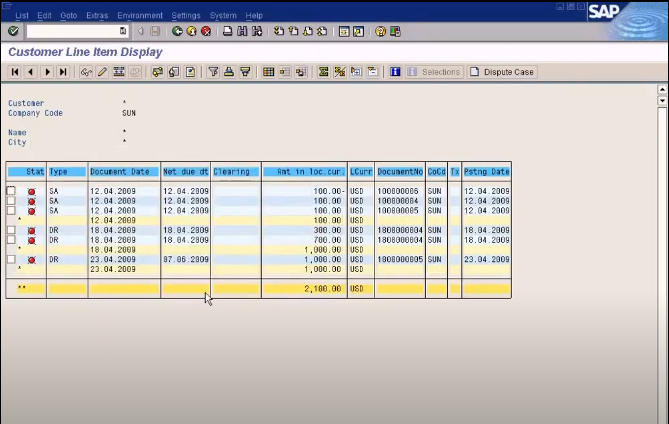This screenshot has width=669, height=424.
Task: Click the previous item arrow icon
Action: (x=31, y=72)
